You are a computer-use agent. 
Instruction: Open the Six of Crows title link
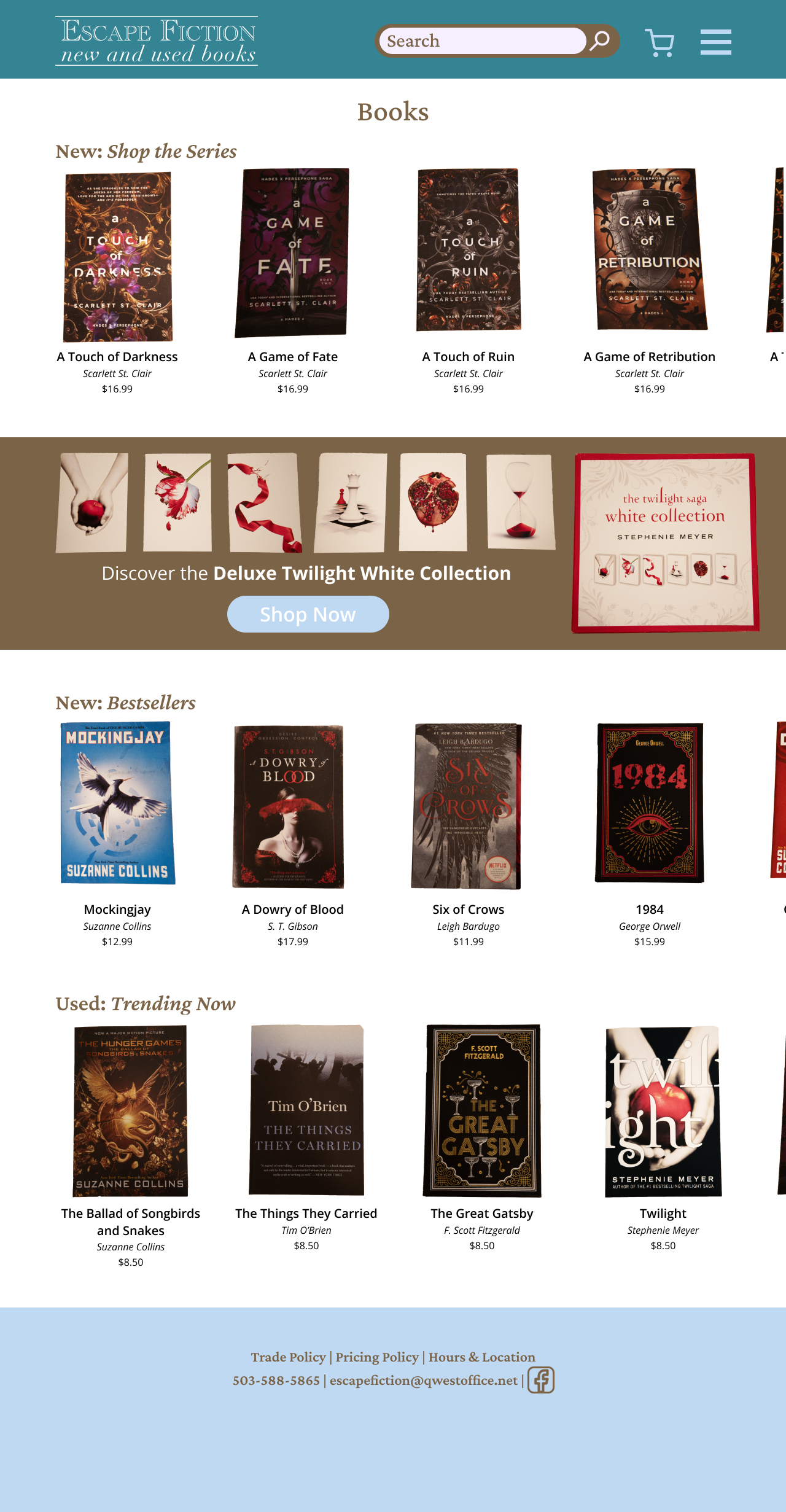pyautogui.click(x=469, y=910)
